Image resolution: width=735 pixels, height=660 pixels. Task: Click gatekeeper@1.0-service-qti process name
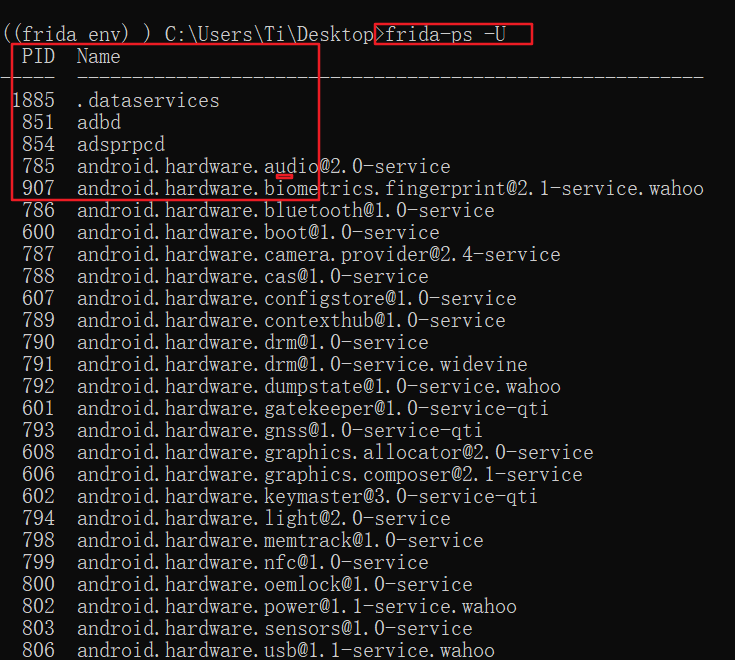406,409
